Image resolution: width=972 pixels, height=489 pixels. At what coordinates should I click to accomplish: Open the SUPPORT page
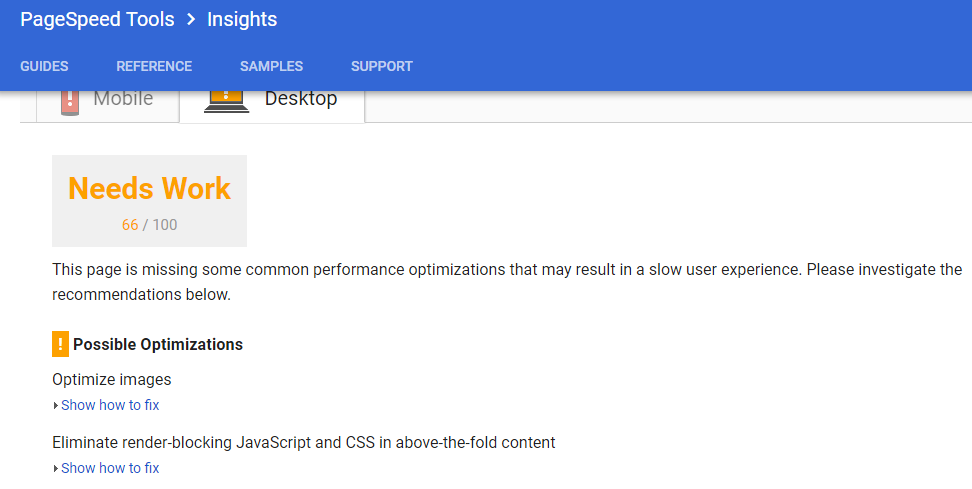click(x=382, y=66)
